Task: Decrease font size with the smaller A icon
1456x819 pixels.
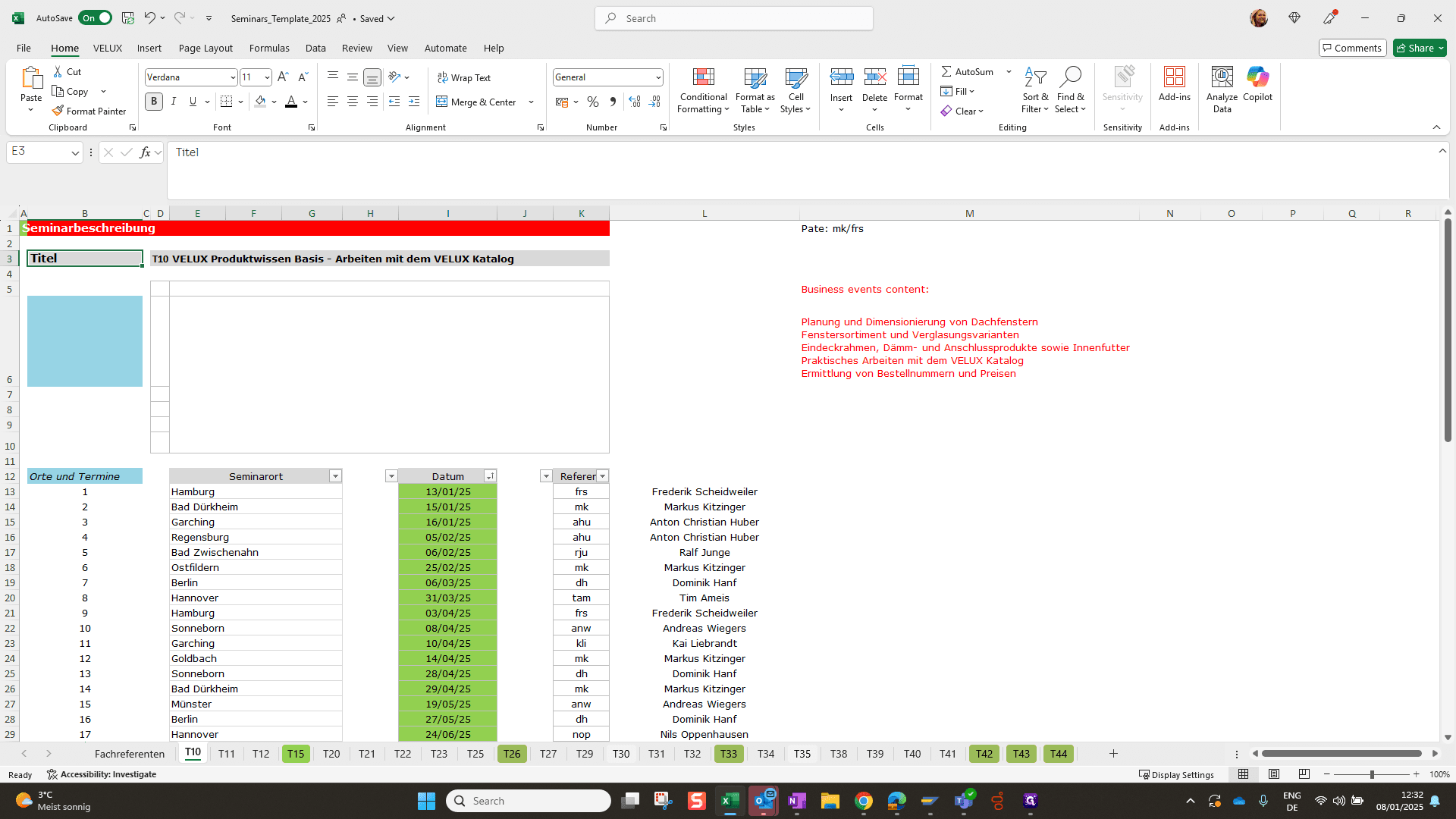Action: (303, 77)
